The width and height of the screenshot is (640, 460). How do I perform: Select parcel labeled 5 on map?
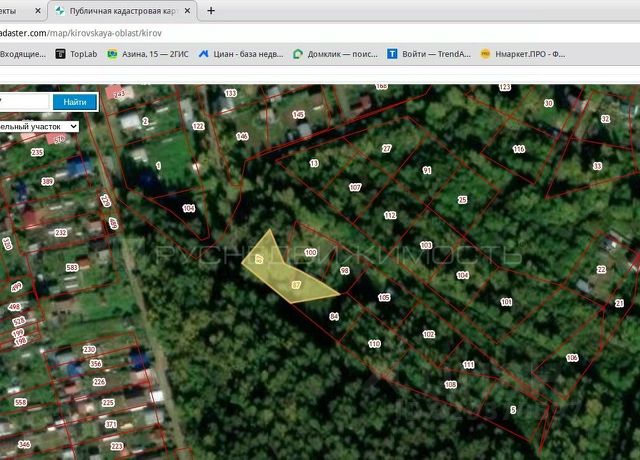point(513,410)
